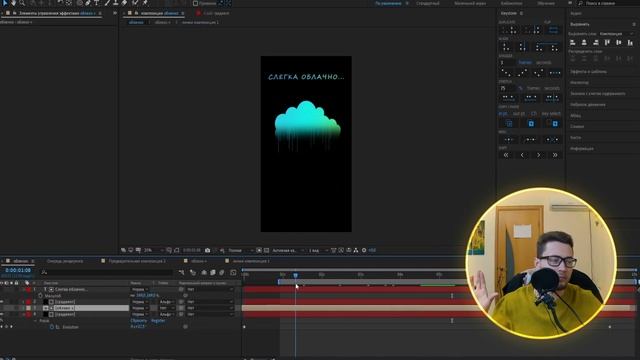Click Поиск в справке search field
The image size is (640, 360).
tap(608, 3)
